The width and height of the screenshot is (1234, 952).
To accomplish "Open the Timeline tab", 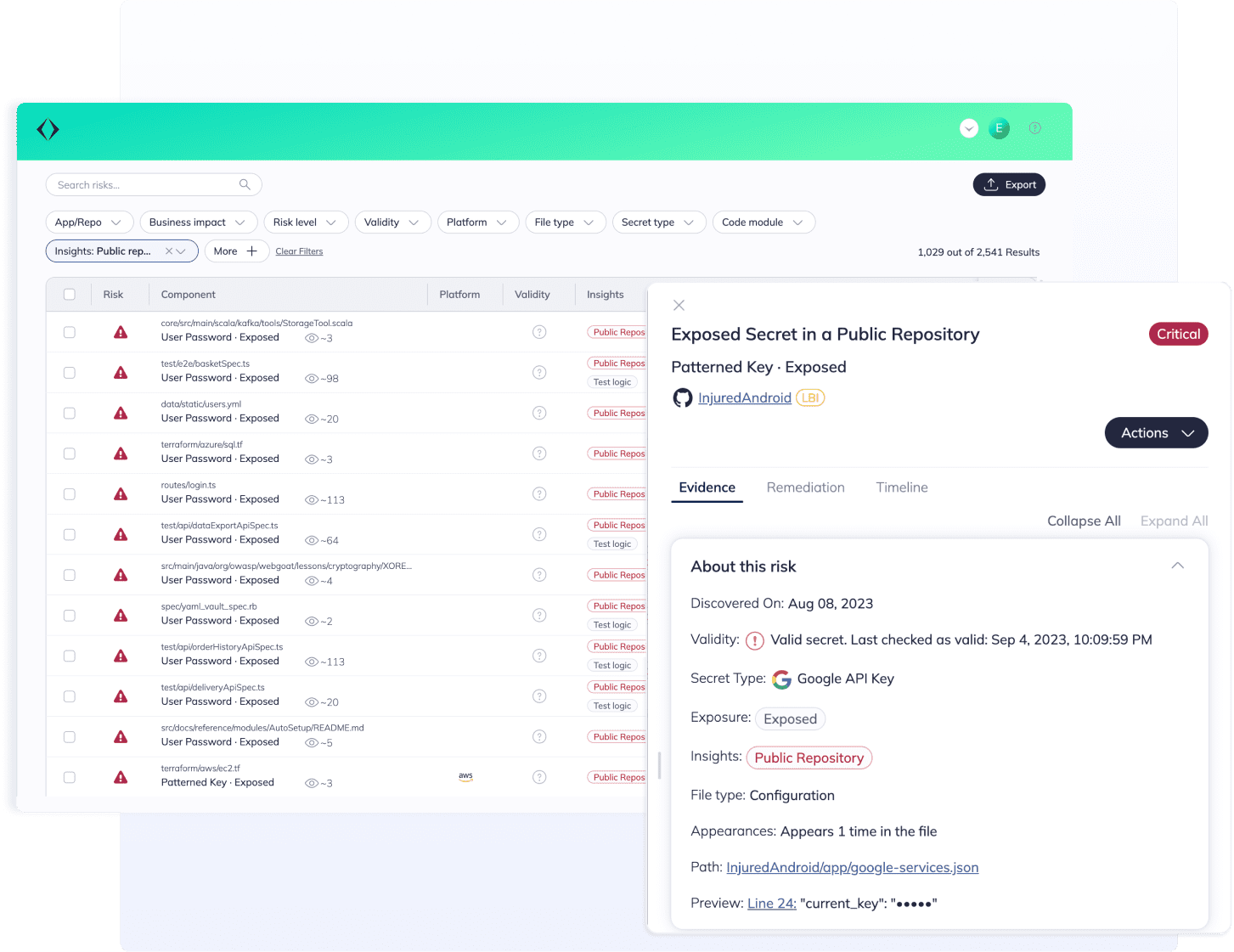I will [901, 487].
